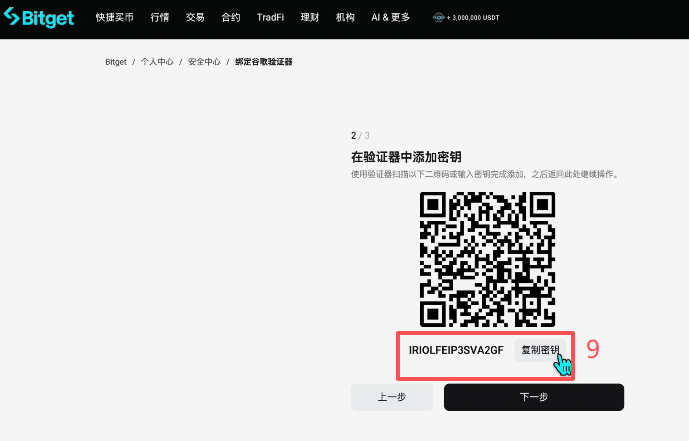The height and width of the screenshot is (441, 689).
Task: Open the 交易 menu item
Action: 195,18
